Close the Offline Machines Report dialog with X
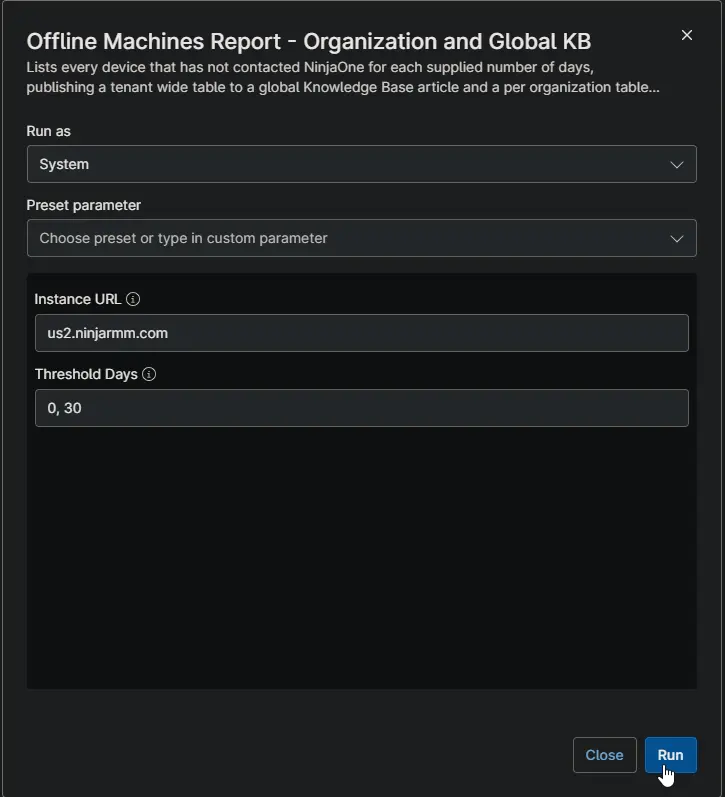Viewport: 725px width, 797px height. coord(686,35)
